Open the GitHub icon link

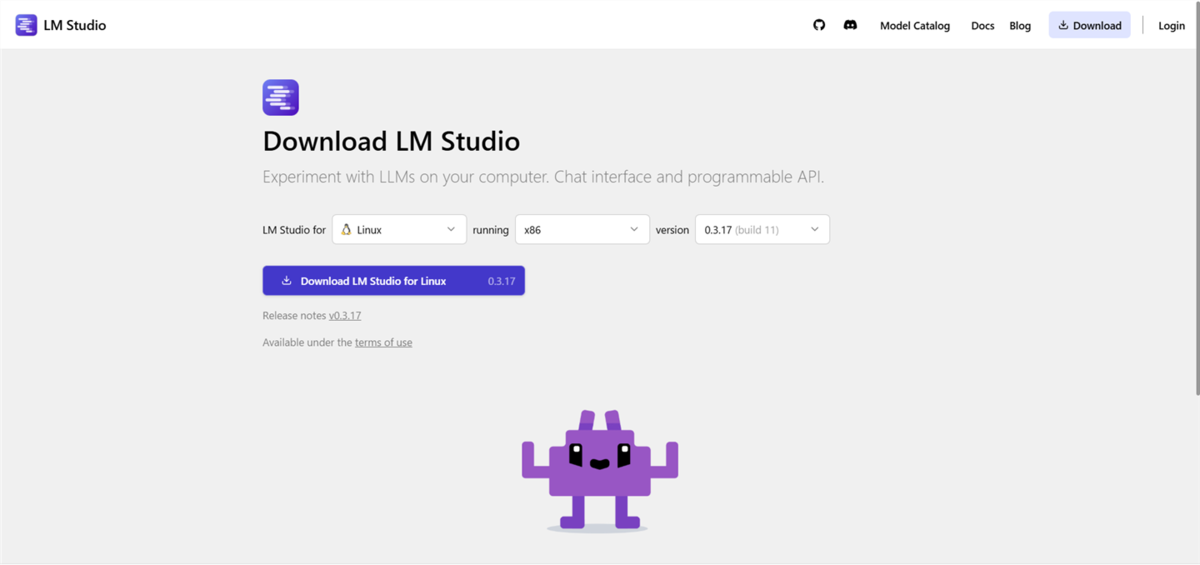(819, 25)
